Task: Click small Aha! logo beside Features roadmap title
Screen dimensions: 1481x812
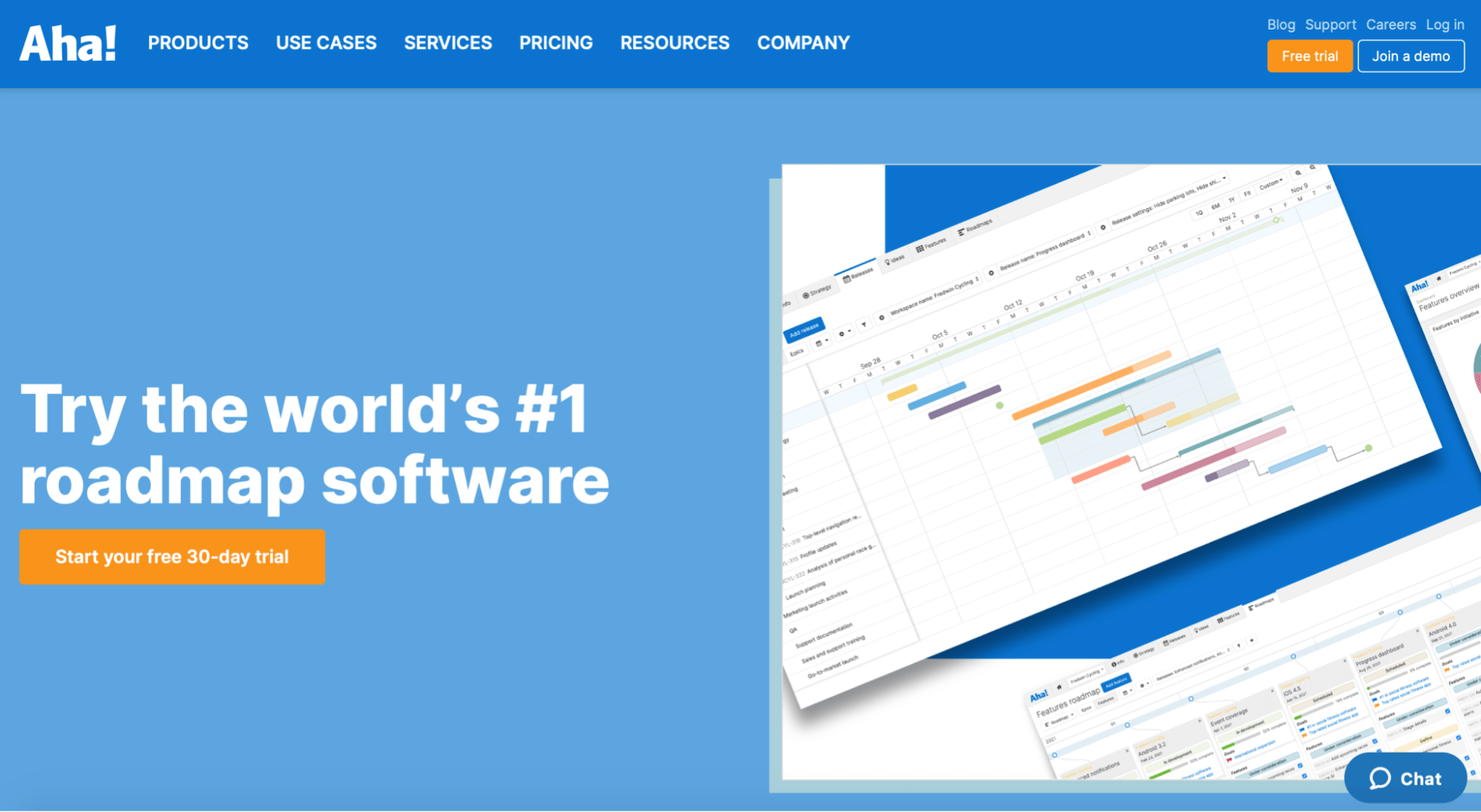Action: [1039, 695]
